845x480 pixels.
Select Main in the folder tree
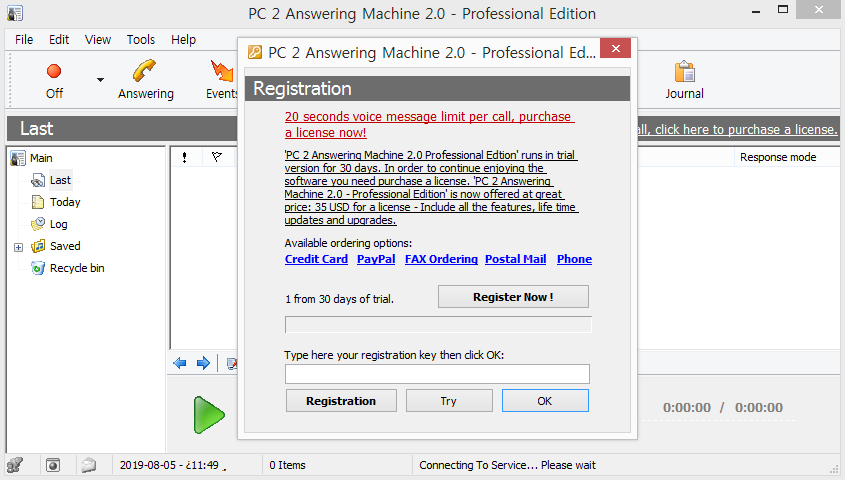coord(41,158)
